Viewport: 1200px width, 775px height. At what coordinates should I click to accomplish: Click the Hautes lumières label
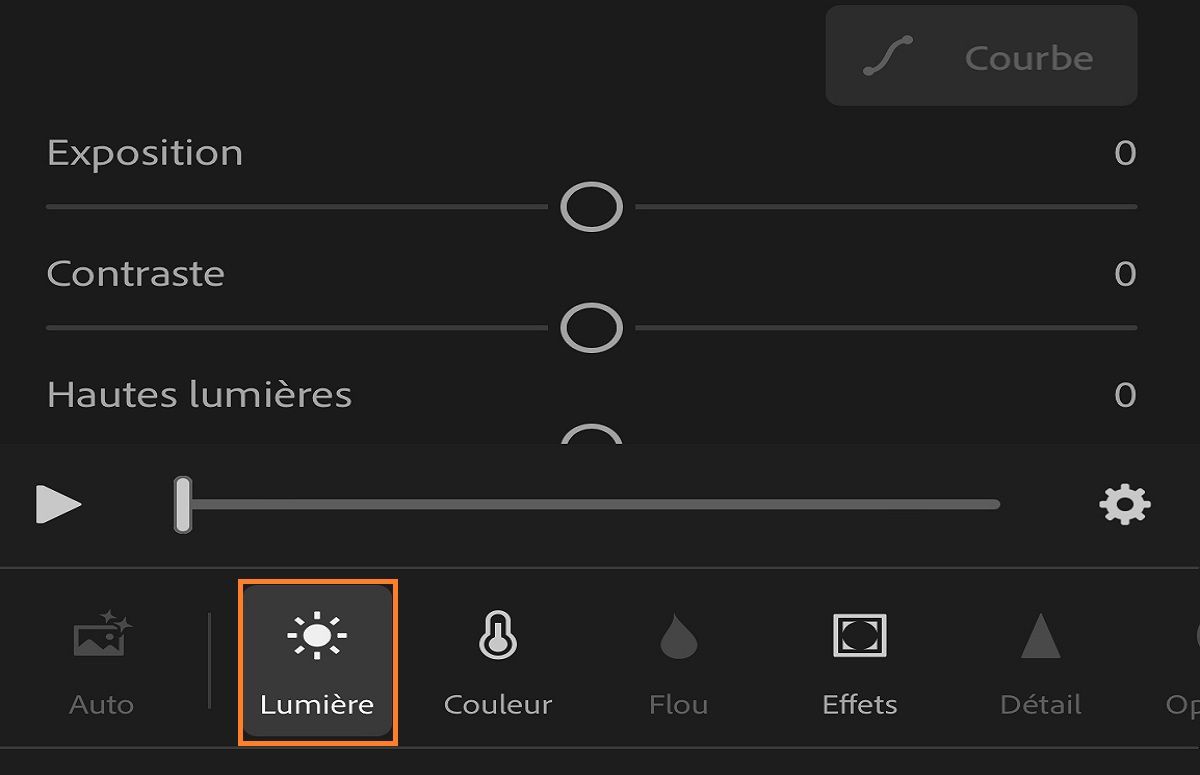[197, 394]
